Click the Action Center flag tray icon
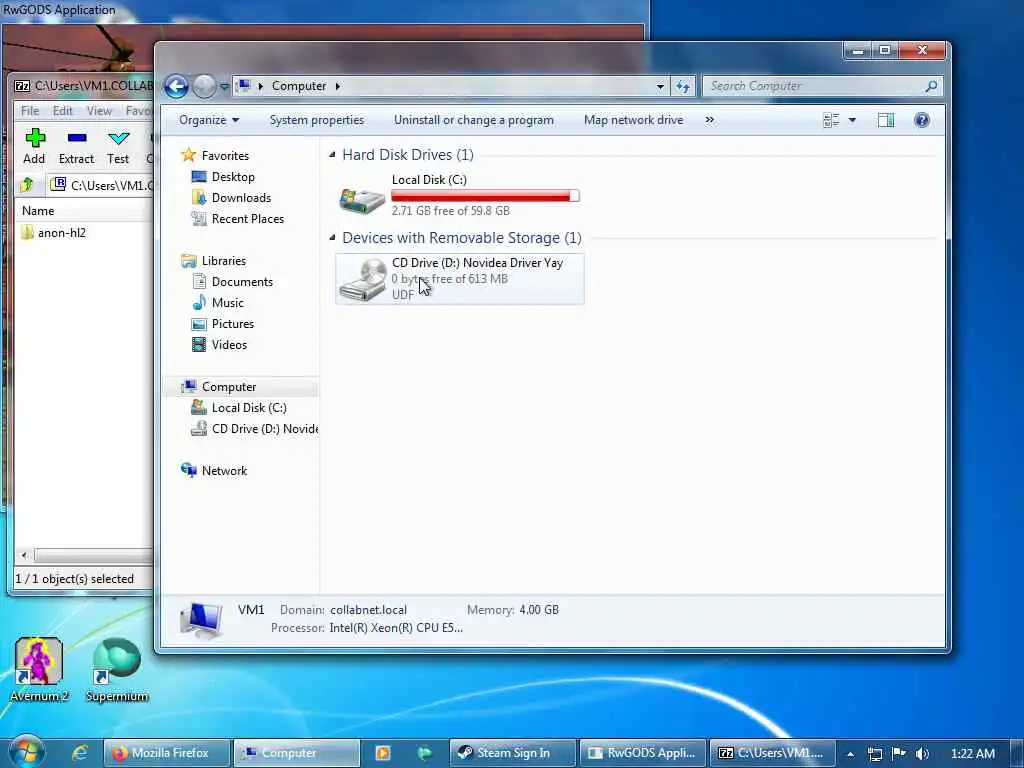Screen dimensions: 1024x768 898,754
